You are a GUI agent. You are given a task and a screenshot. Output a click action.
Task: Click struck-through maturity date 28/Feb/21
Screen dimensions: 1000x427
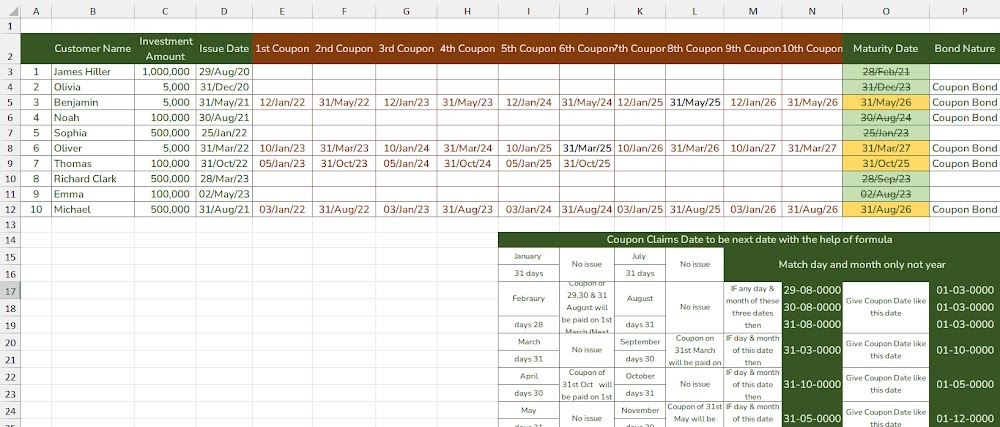885,71
